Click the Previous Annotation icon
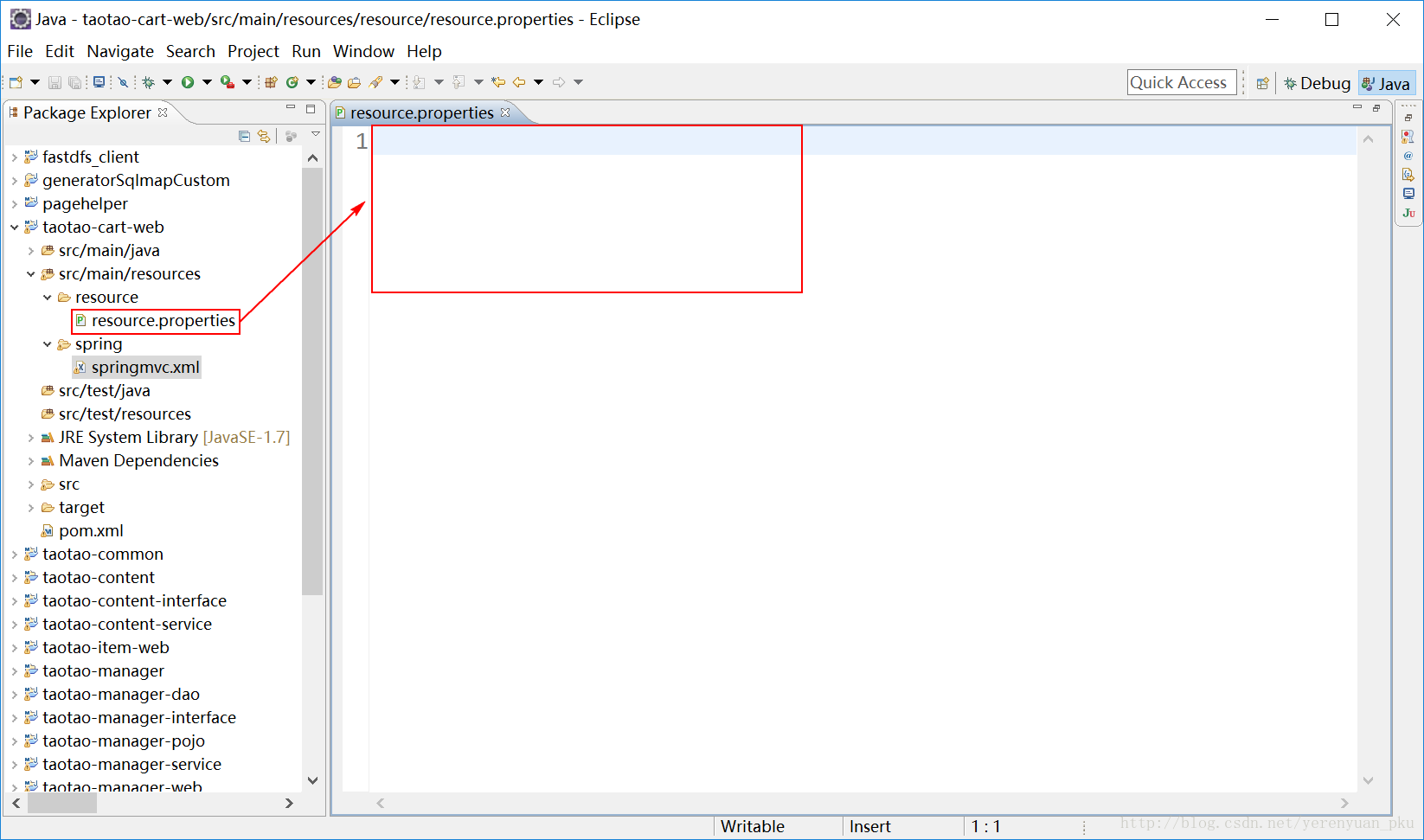 (459, 82)
